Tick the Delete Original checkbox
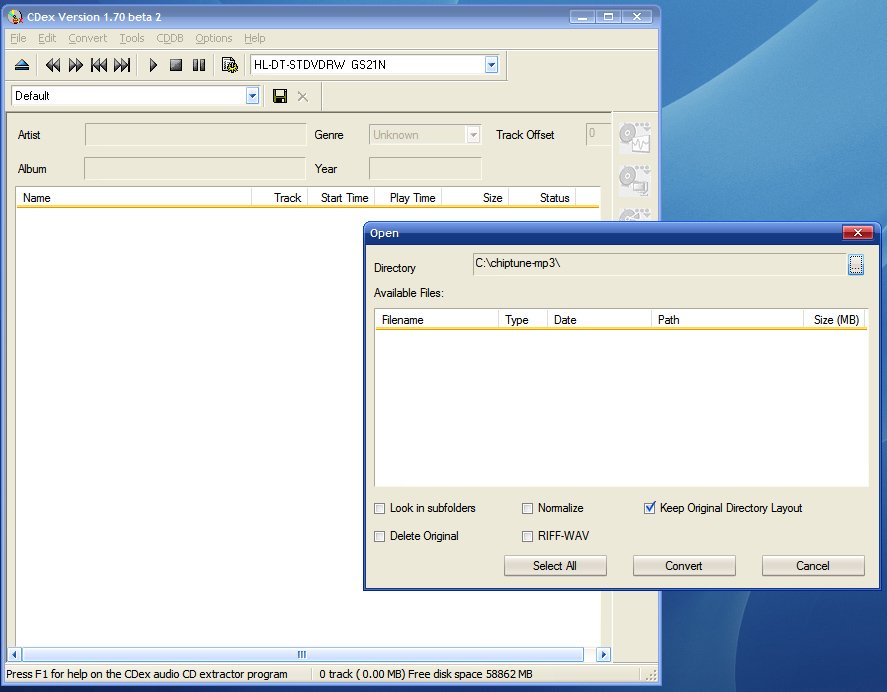Screen dimensions: 887x692 (x=380, y=536)
